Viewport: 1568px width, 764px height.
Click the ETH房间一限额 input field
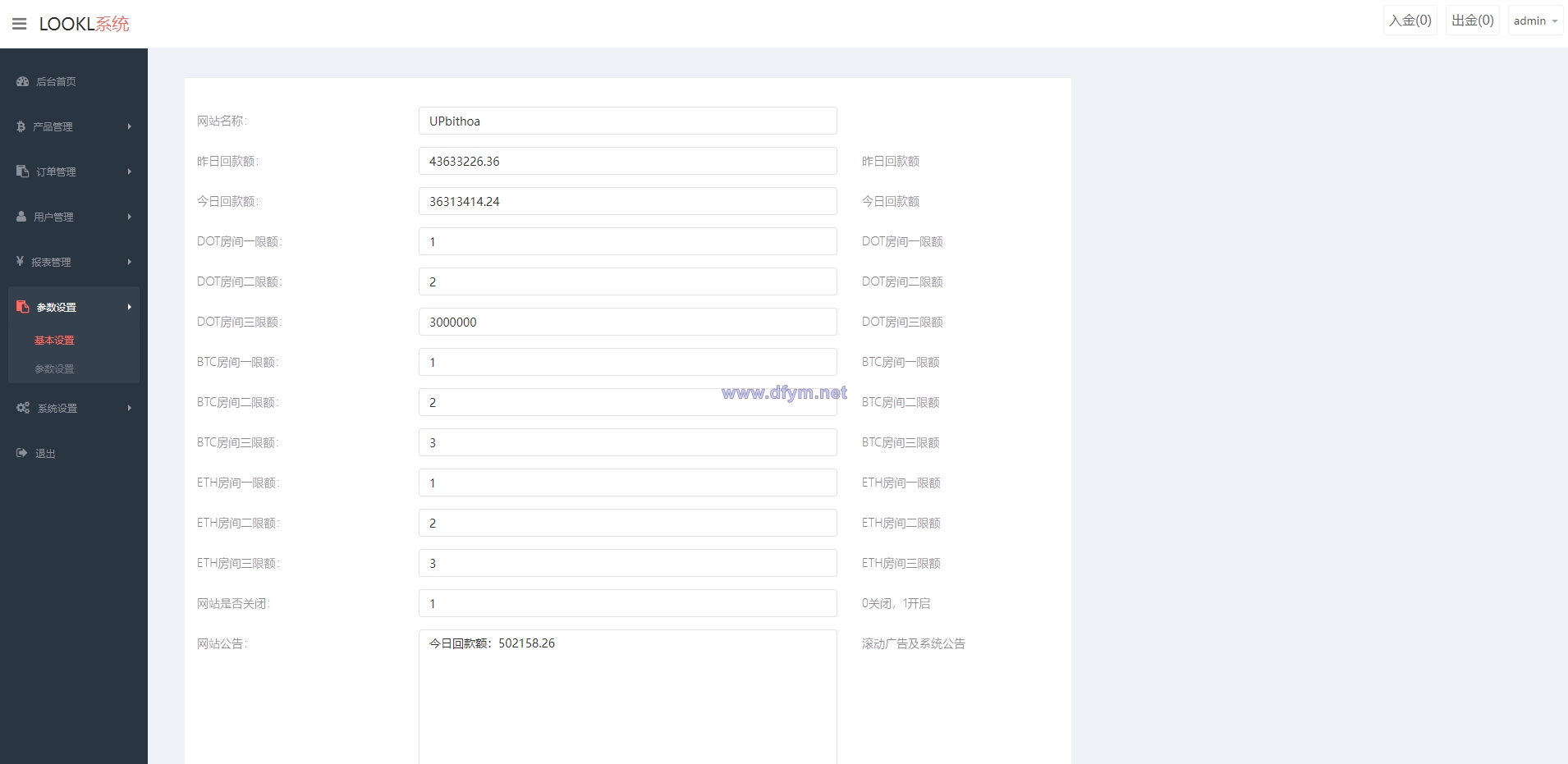tap(628, 483)
